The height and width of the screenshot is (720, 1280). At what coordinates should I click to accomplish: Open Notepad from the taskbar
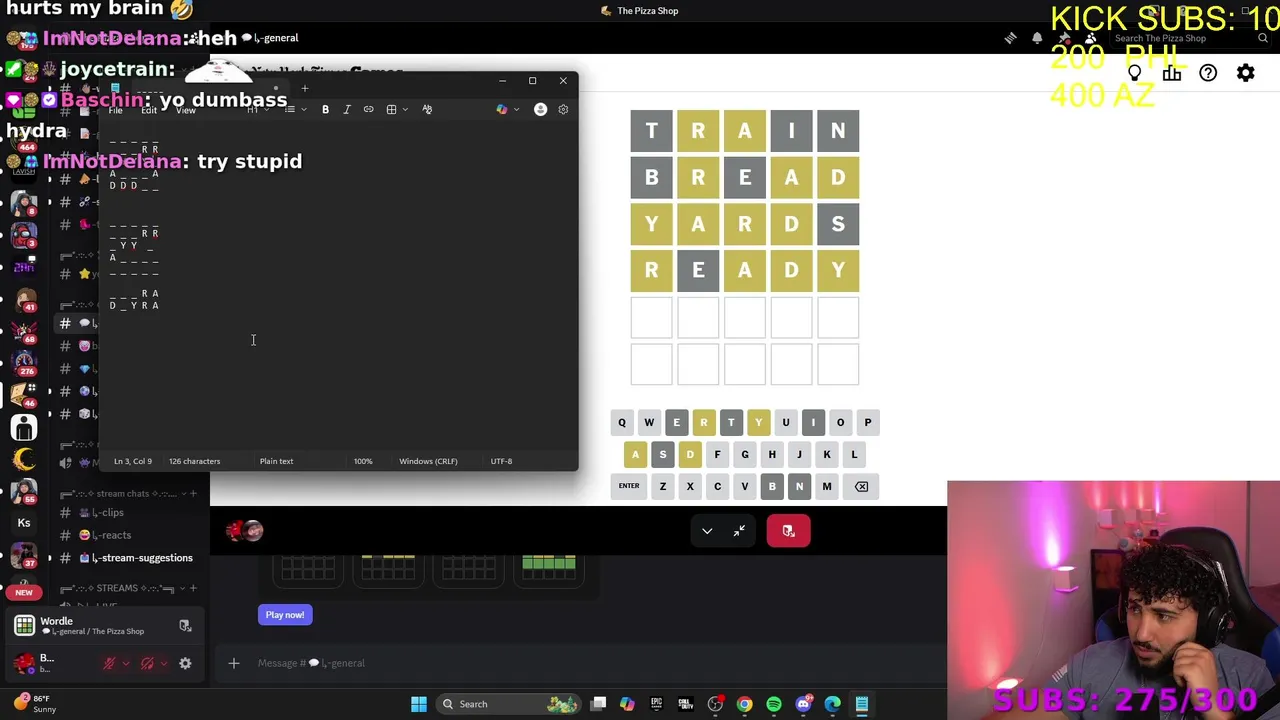point(861,704)
